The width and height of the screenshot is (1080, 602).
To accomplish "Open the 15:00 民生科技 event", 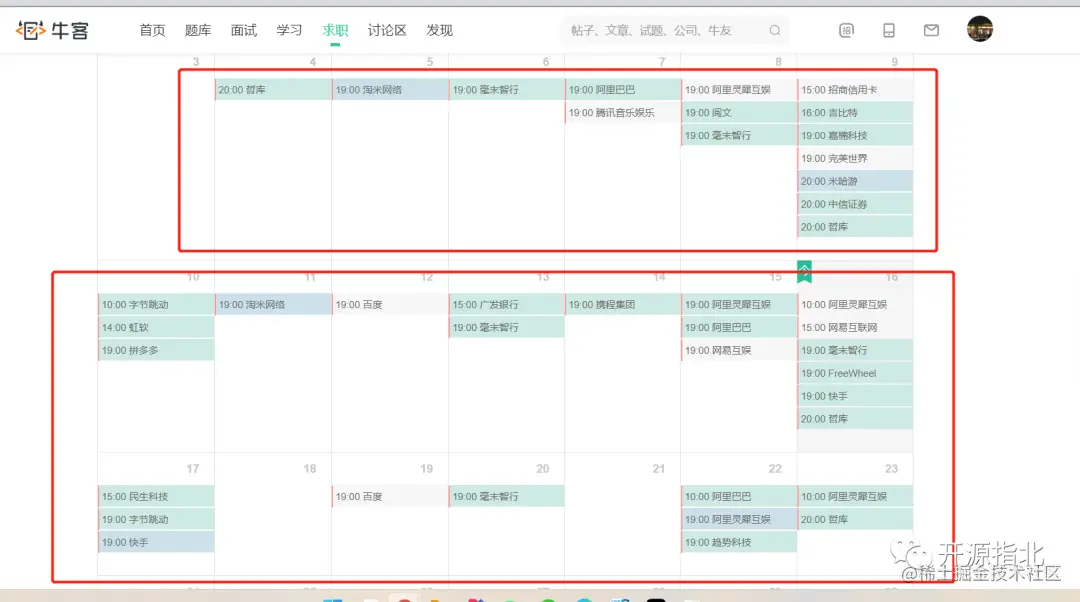I will [156, 497].
